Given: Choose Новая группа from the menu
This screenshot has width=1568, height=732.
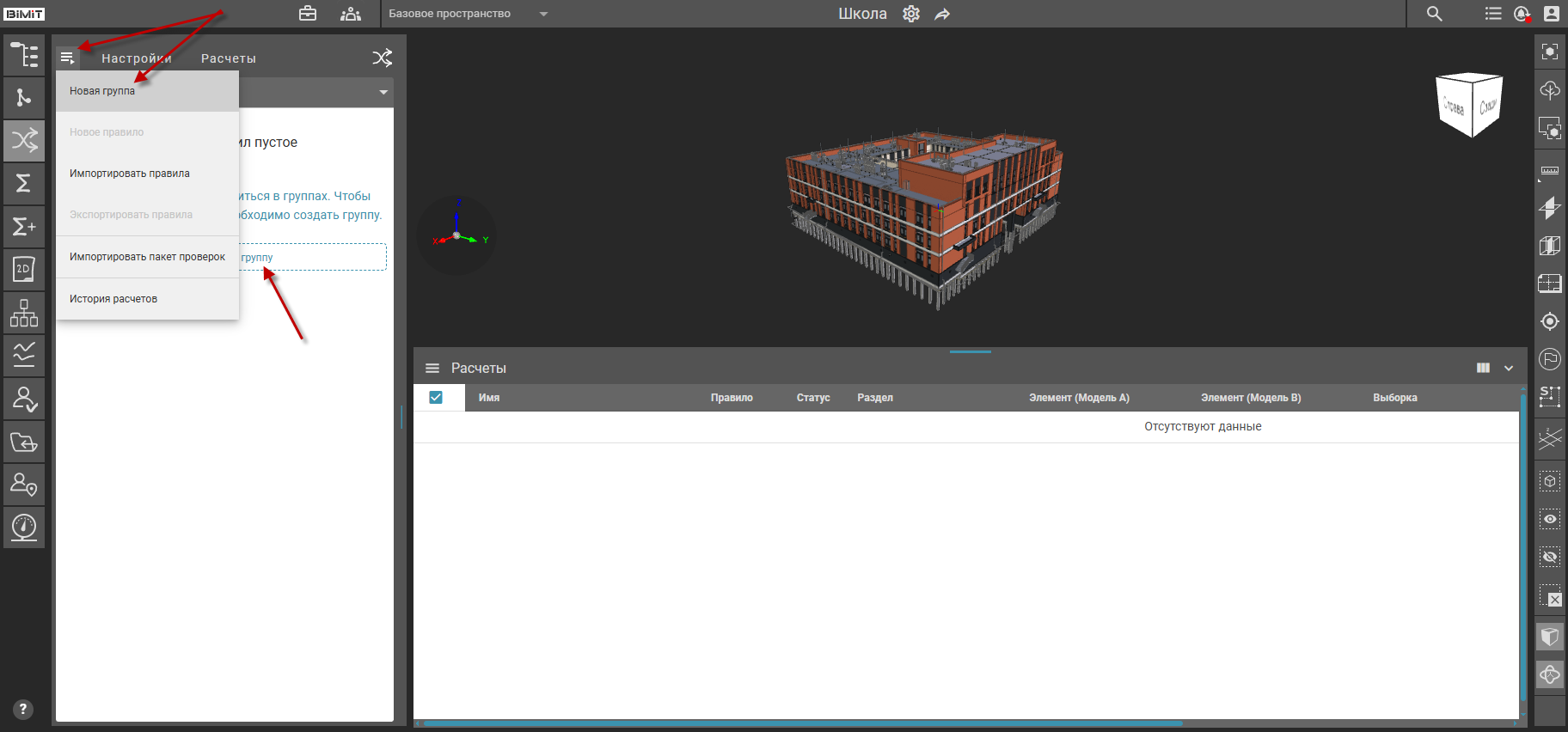Looking at the screenshot, I should click(102, 91).
